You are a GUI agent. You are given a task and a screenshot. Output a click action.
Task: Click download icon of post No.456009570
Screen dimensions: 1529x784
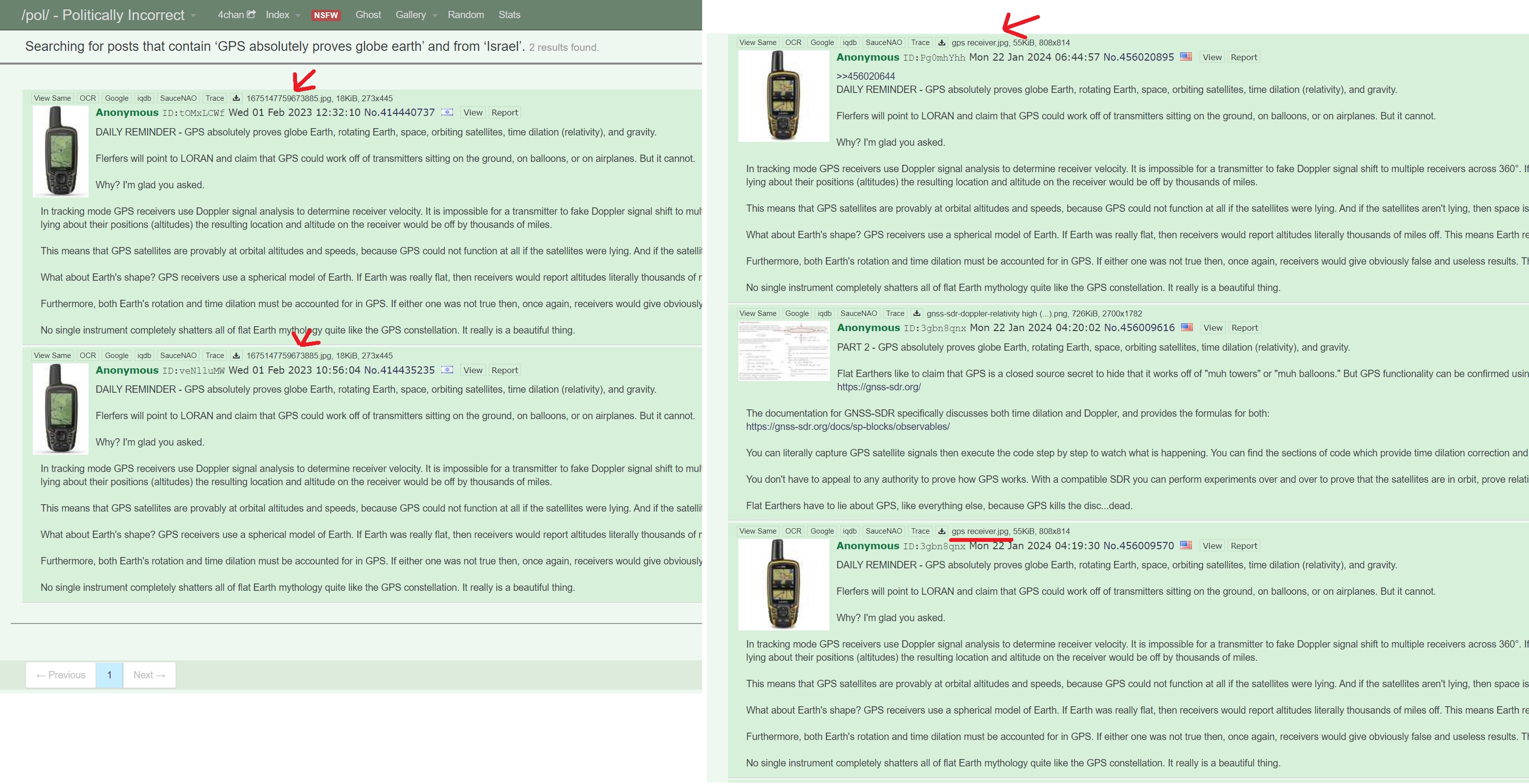click(941, 531)
